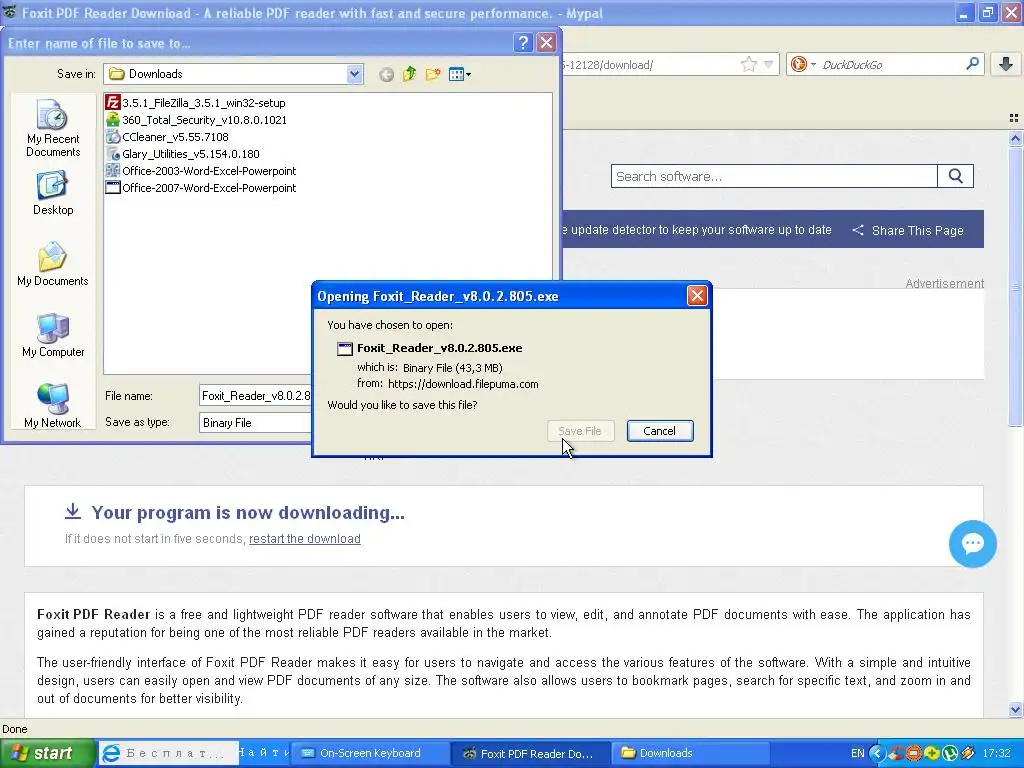Click the Search software input field
1024x768 pixels.
pyautogui.click(x=774, y=176)
